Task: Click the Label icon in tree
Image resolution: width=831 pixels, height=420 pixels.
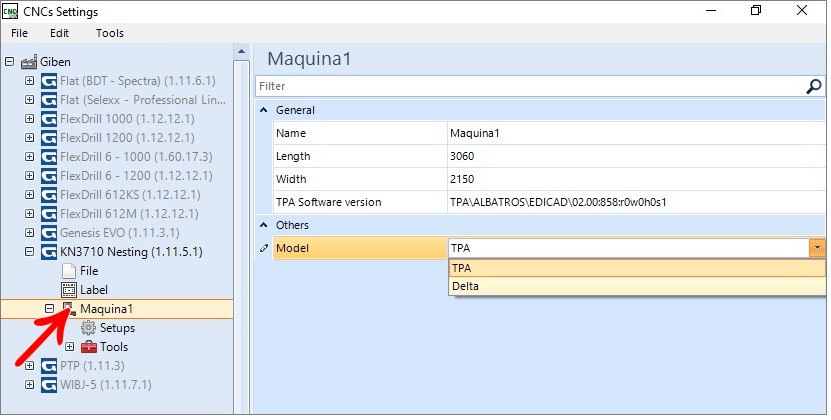Action: coord(69,290)
